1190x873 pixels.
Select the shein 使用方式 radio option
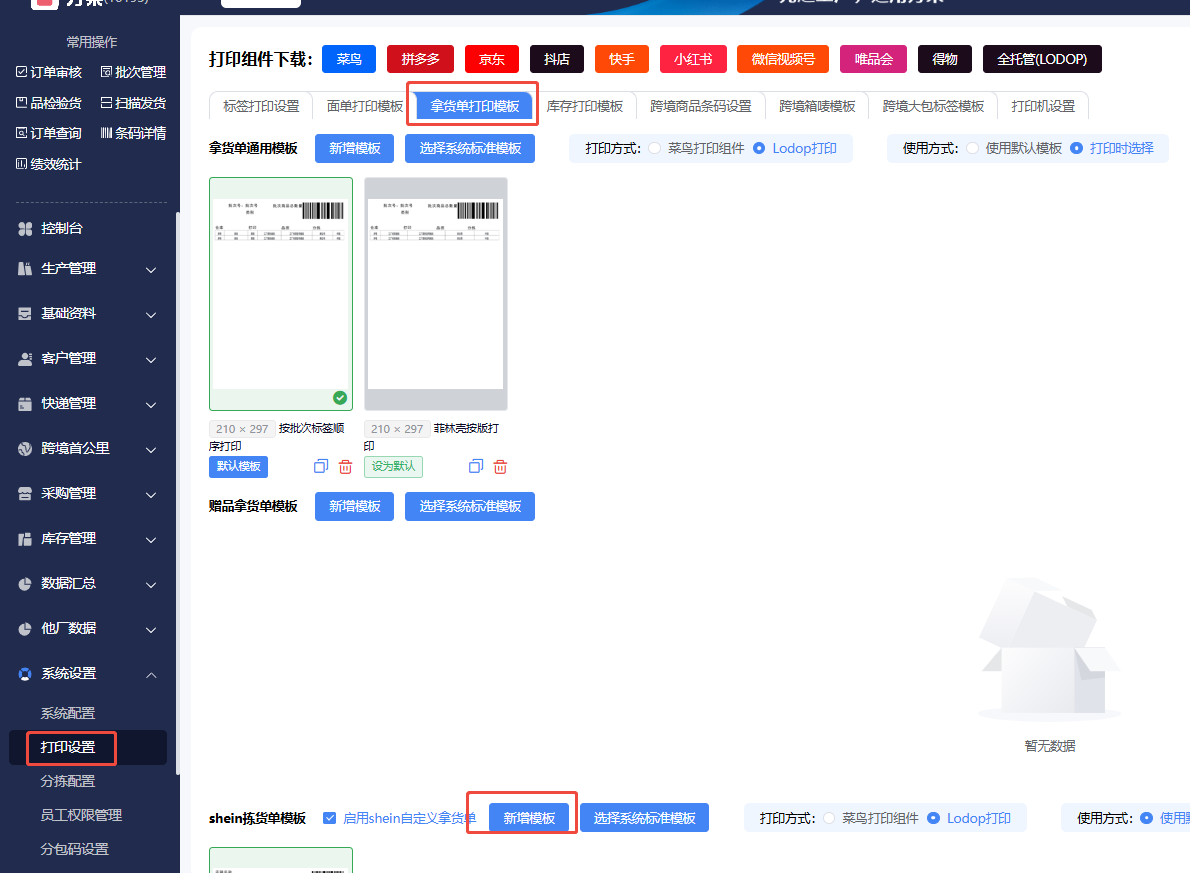(x=1146, y=818)
